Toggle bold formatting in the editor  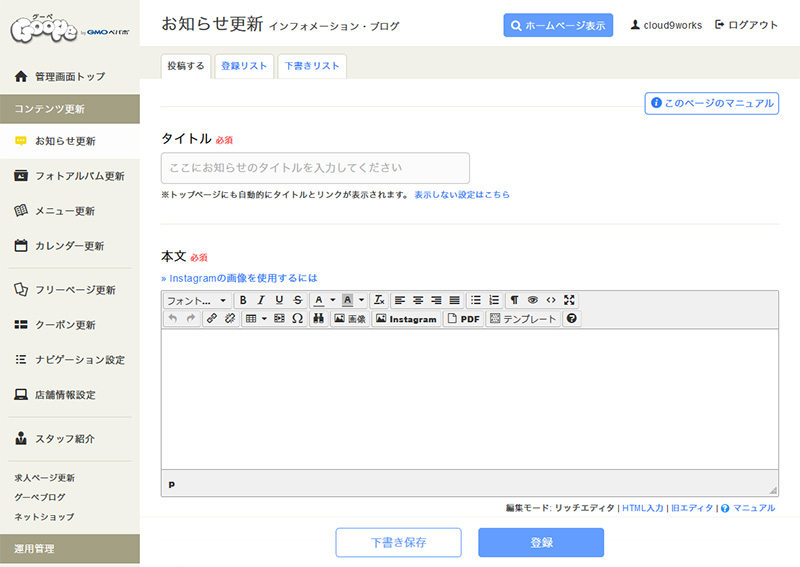[x=243, y=300]
